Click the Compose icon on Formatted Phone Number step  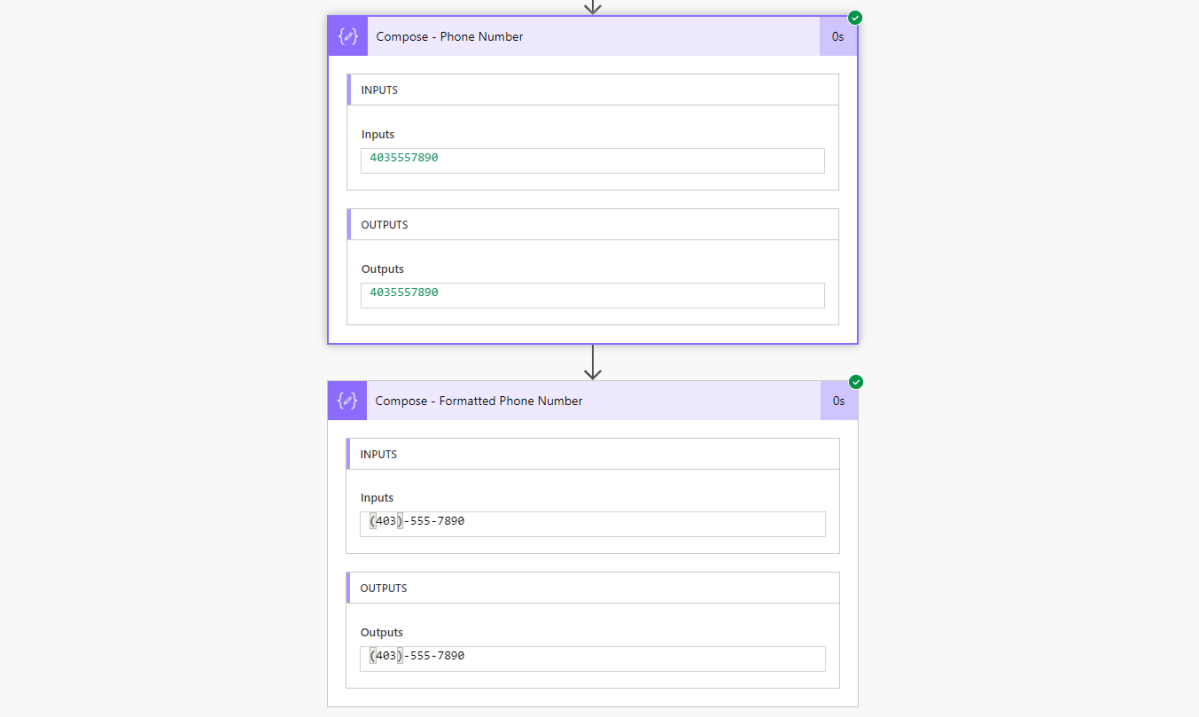tap(347, 400)
